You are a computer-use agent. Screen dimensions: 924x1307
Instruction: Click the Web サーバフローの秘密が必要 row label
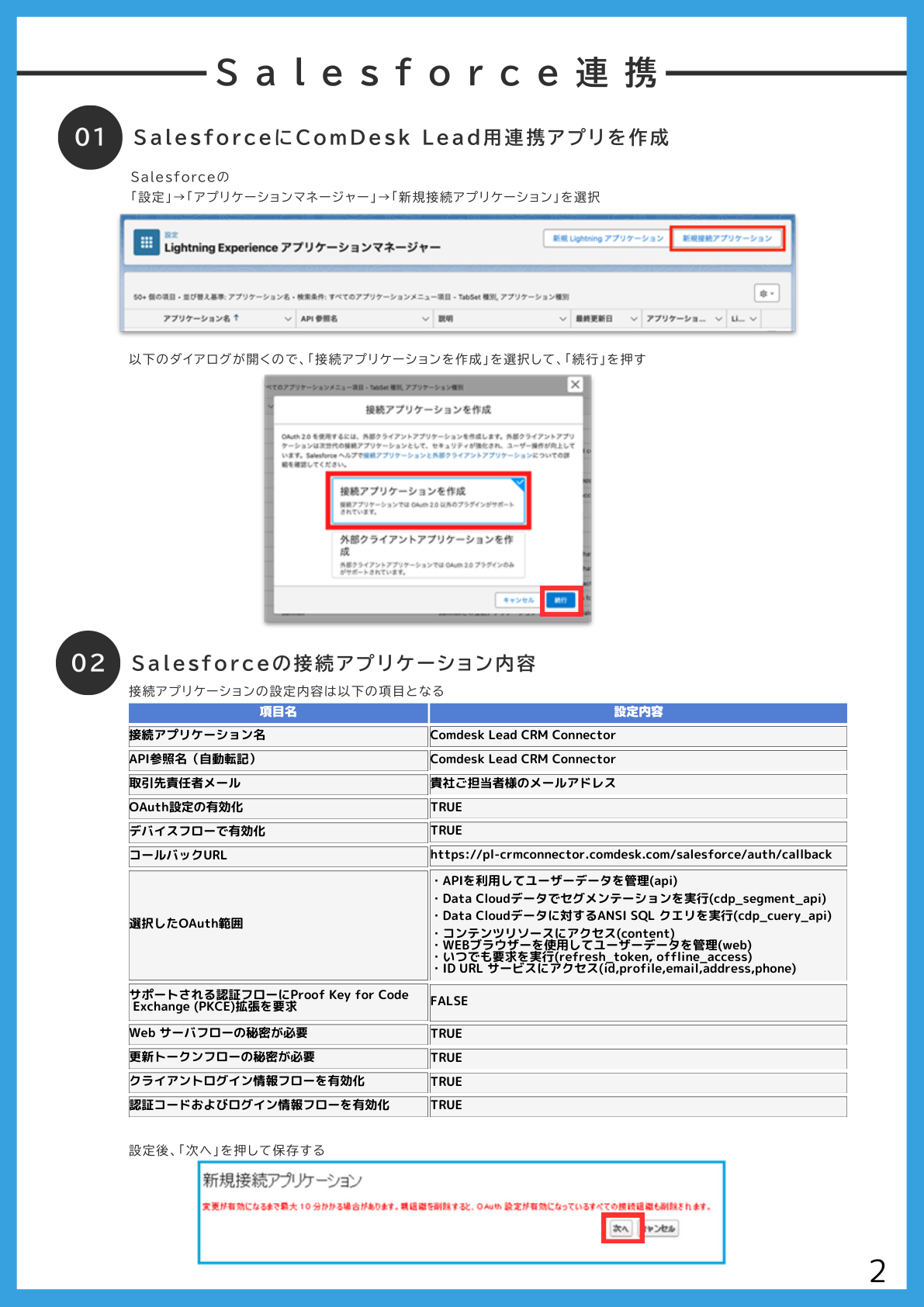coord(219,1032)
